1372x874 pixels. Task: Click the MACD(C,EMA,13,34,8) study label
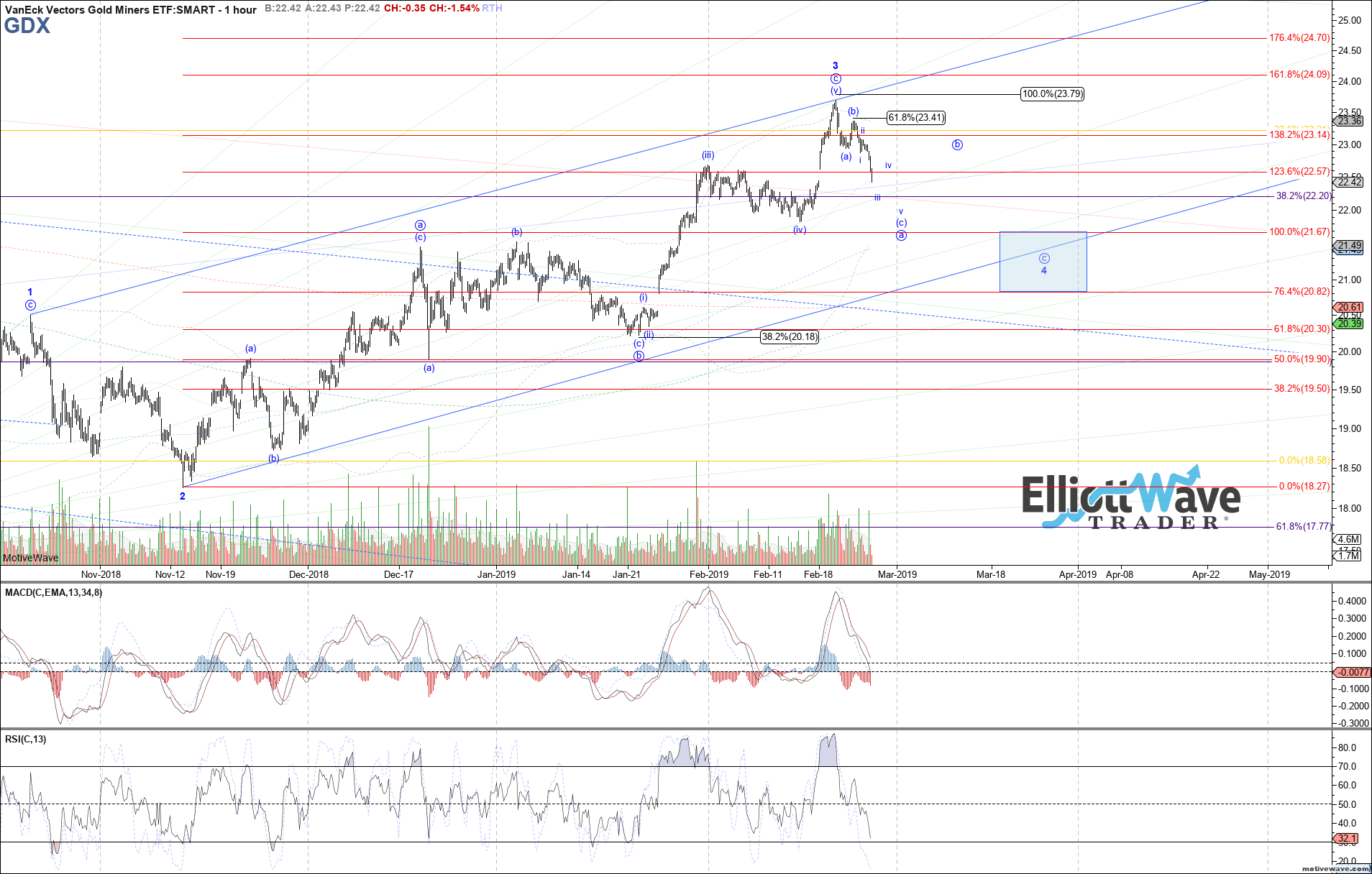54,593
